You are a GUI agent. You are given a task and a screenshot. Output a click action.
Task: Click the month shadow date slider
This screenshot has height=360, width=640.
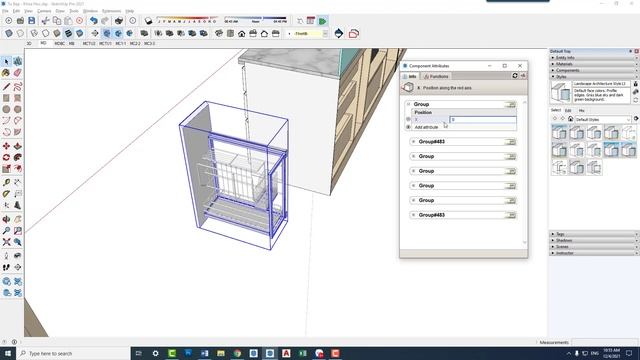pyautogui.click(x=187, y=20)
